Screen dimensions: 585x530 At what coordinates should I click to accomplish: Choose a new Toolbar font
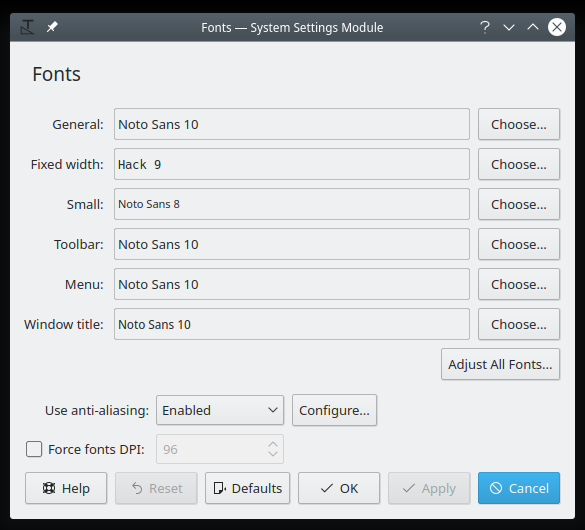tap(519, 244)
